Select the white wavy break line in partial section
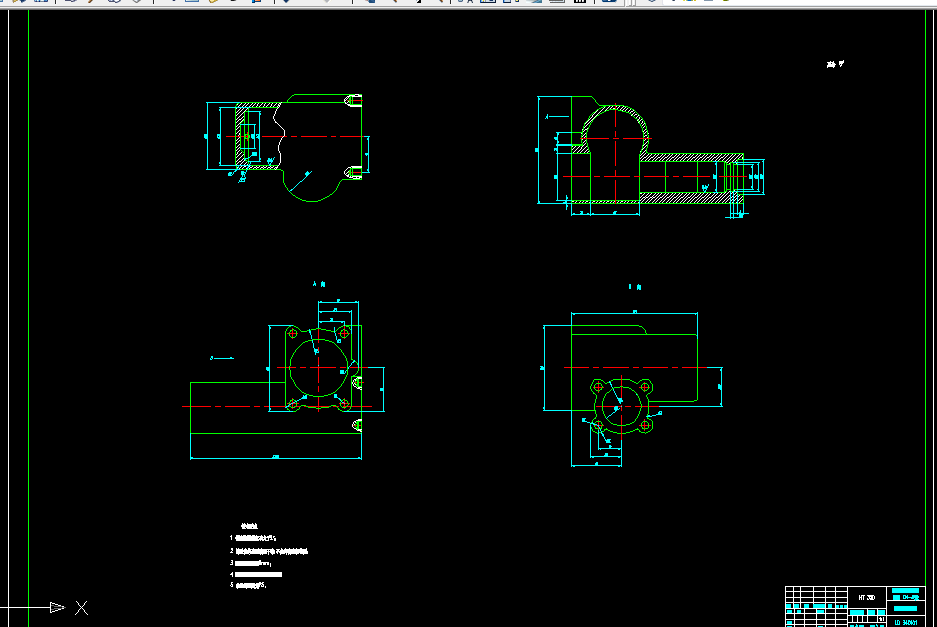The height and width of the screenshot is (627, 937). (278, 136)
